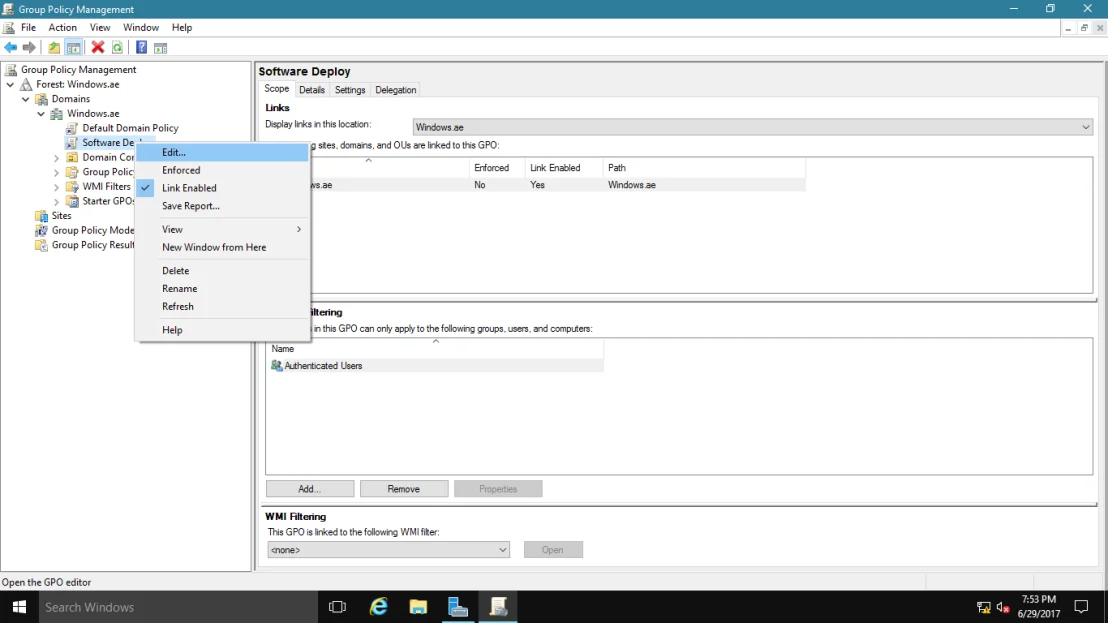Click the red Delete toolbar icon
The height and width of the screenshot is (623, 1108).
[x=98, y=47]
